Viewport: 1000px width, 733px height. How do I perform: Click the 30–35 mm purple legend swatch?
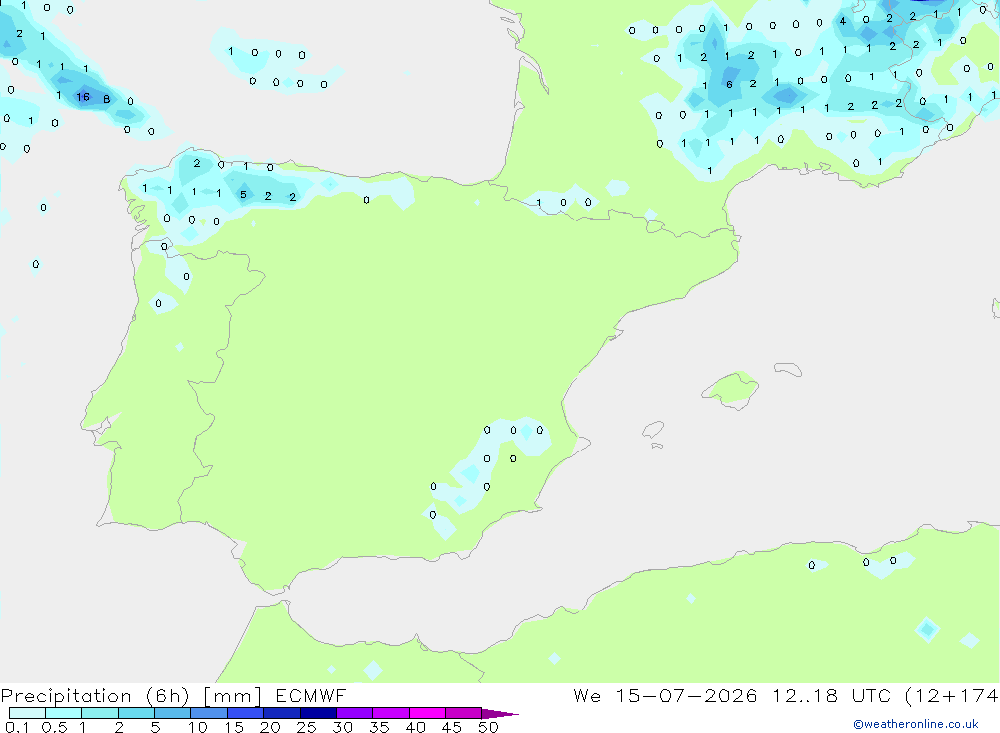pos(355,713)
